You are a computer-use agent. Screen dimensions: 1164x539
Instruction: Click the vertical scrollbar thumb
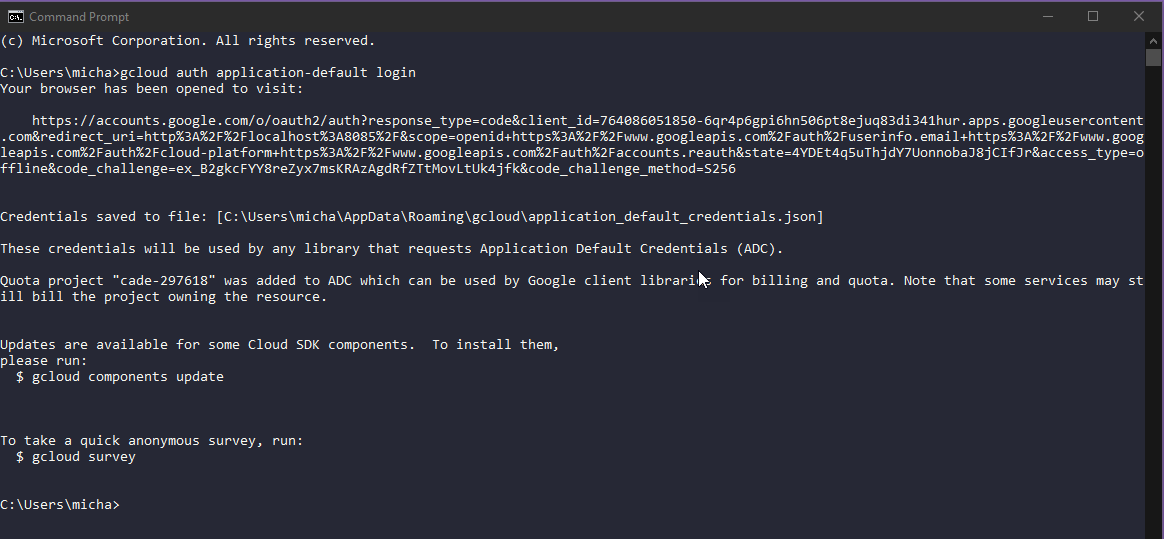(1153, 57)
